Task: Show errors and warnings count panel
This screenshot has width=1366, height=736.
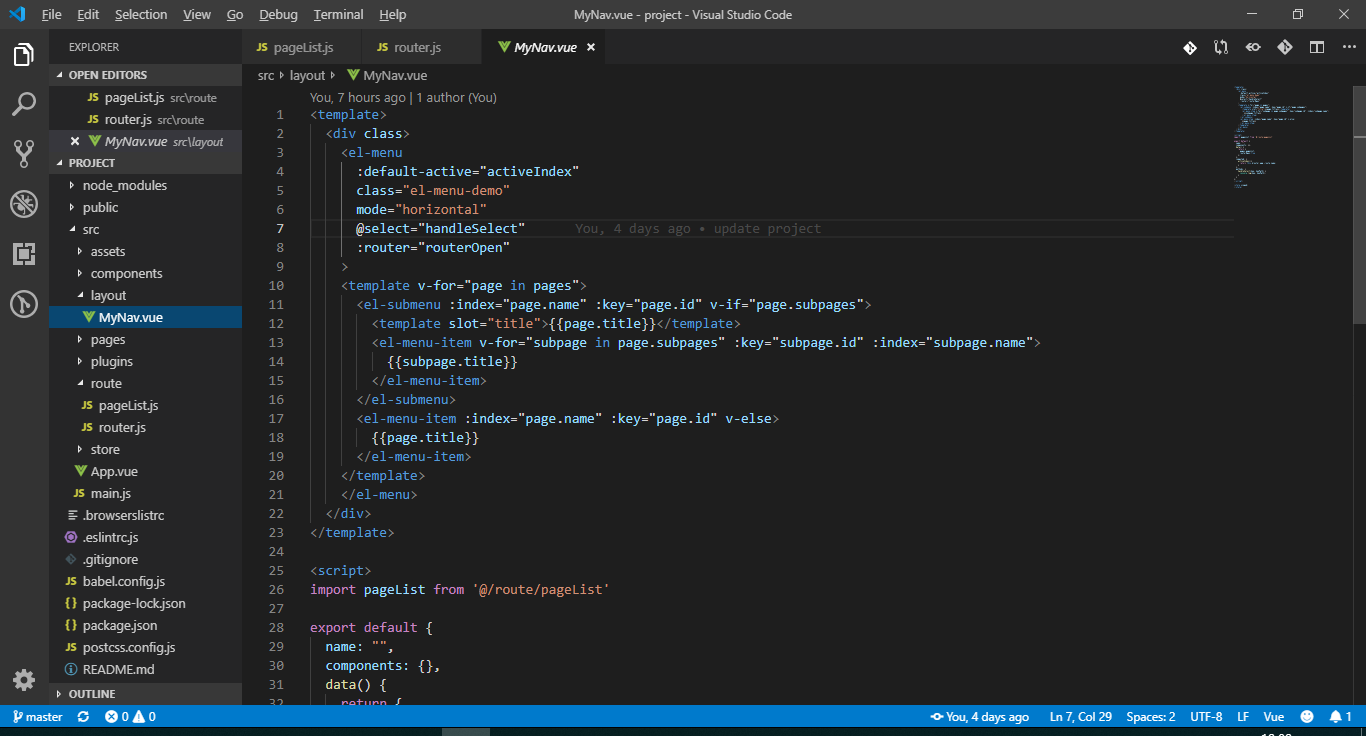Action: (x=131, y=717)
